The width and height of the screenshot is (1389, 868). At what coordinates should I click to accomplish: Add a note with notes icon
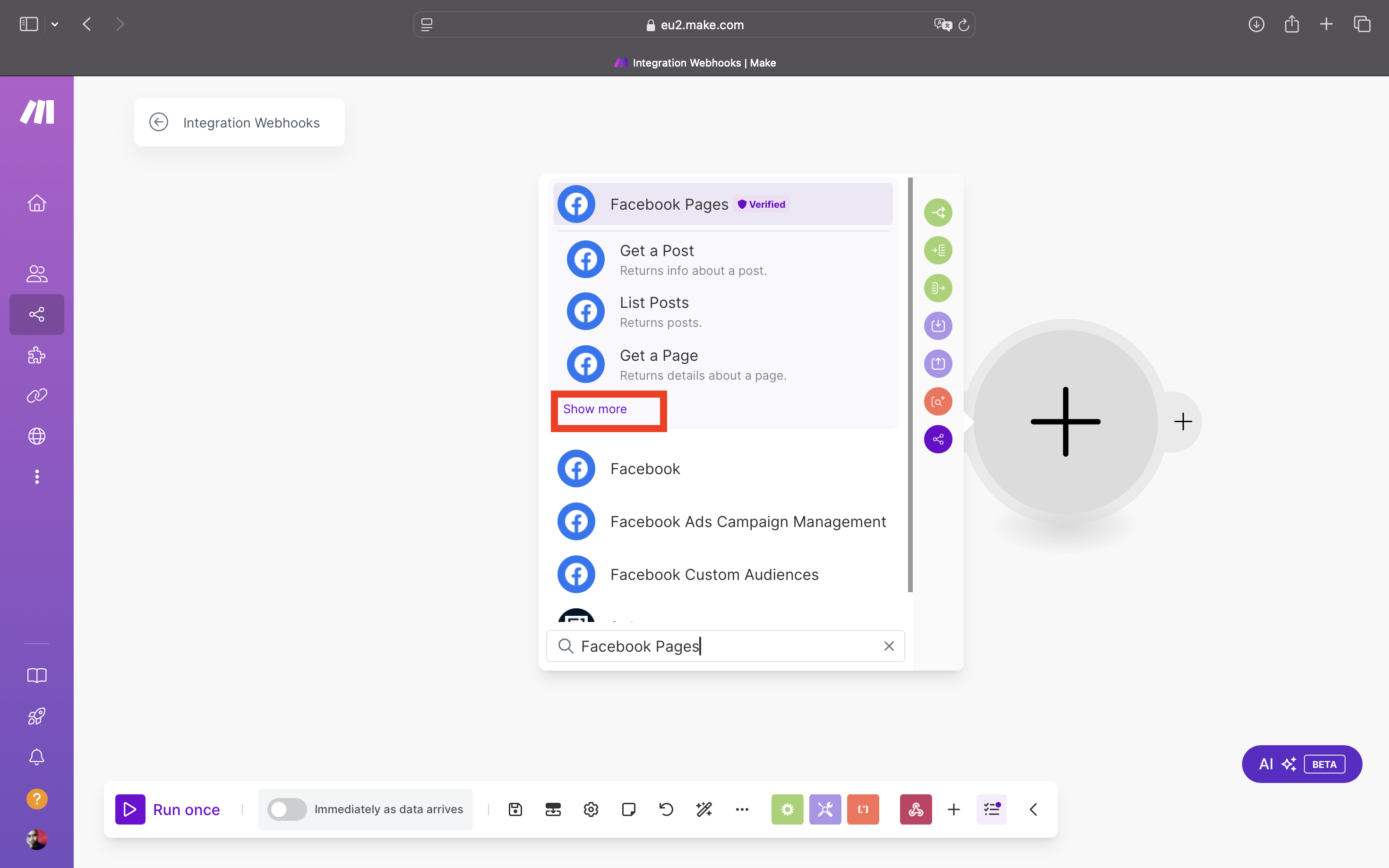[x=628, y=809]
